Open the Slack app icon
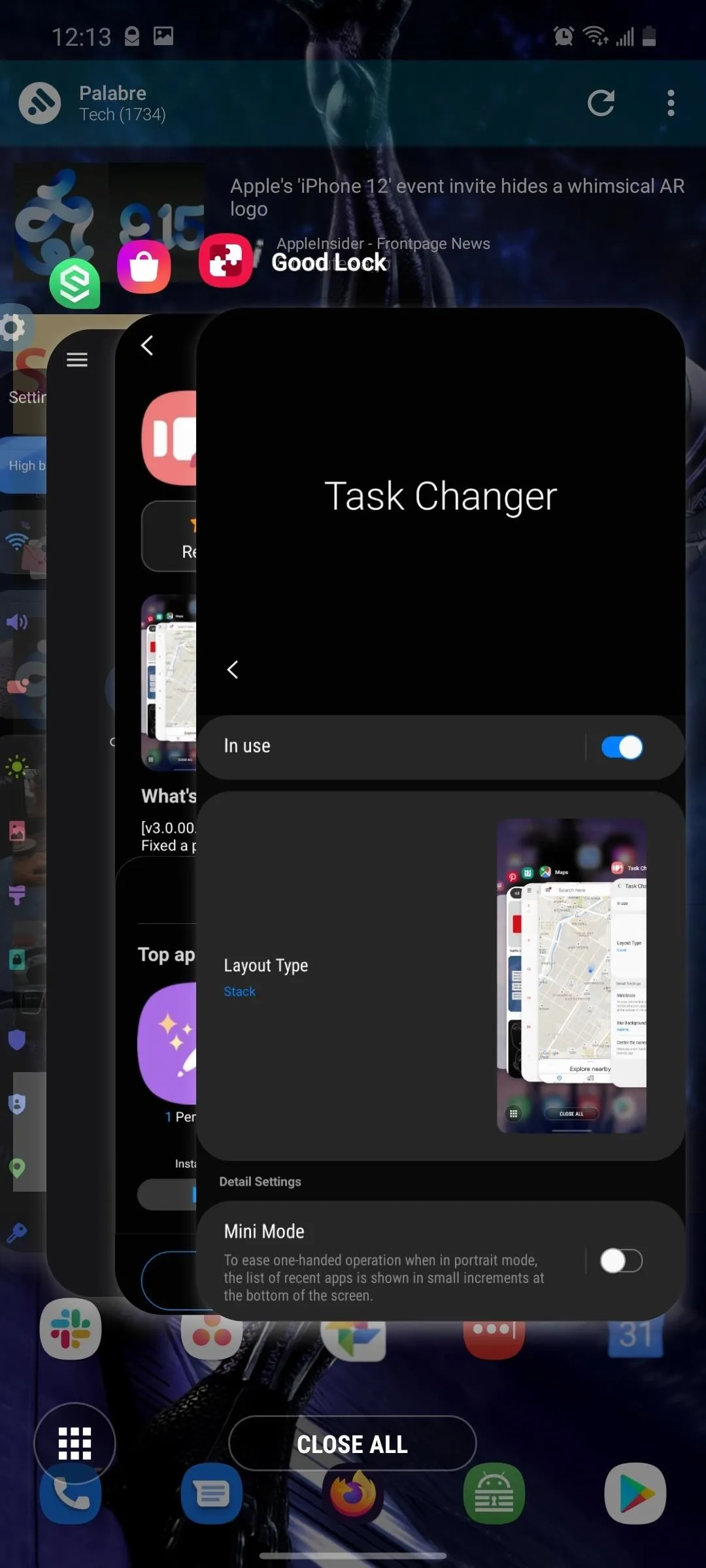706x1568 pixels. [71, 1329]
